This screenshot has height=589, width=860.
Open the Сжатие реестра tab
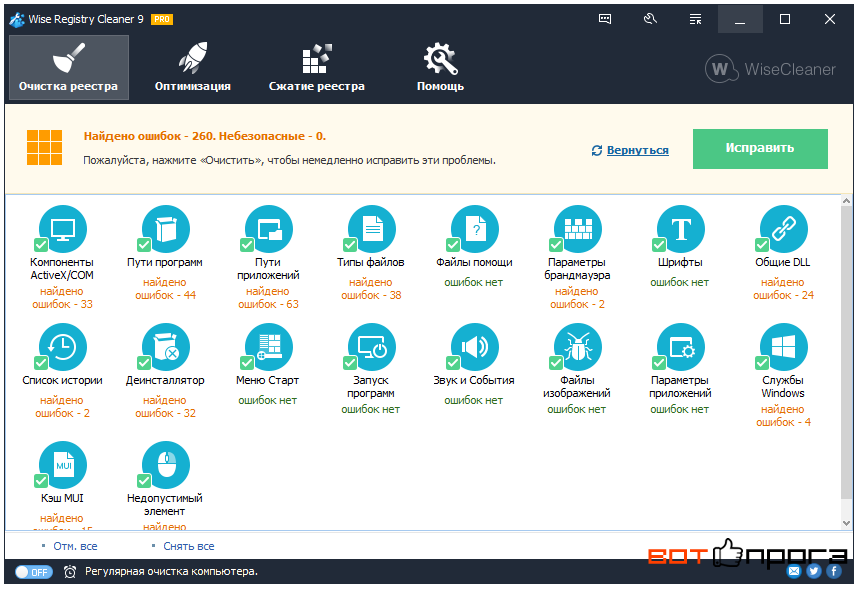pyautogui.click(x=316, y=67)
